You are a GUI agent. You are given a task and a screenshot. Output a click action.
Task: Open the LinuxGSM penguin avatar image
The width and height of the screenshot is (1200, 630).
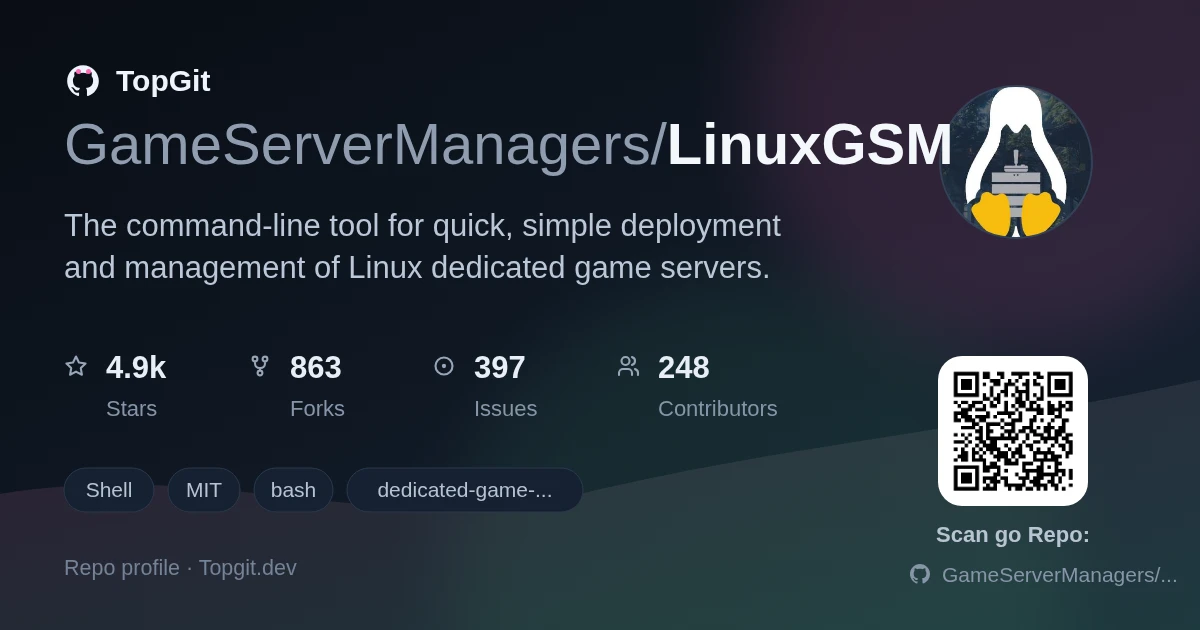coord(1016,162)
